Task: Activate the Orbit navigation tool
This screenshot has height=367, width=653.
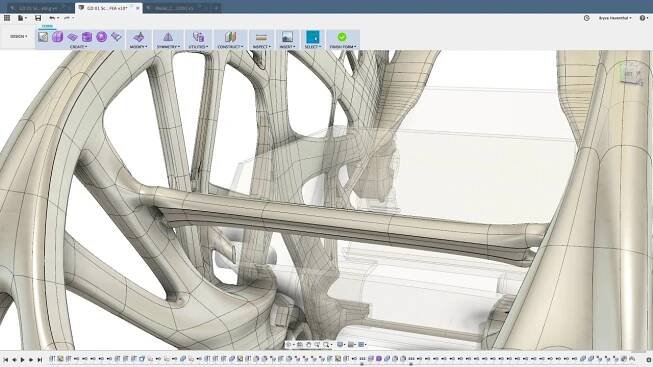Action: [x=289, y=345]
